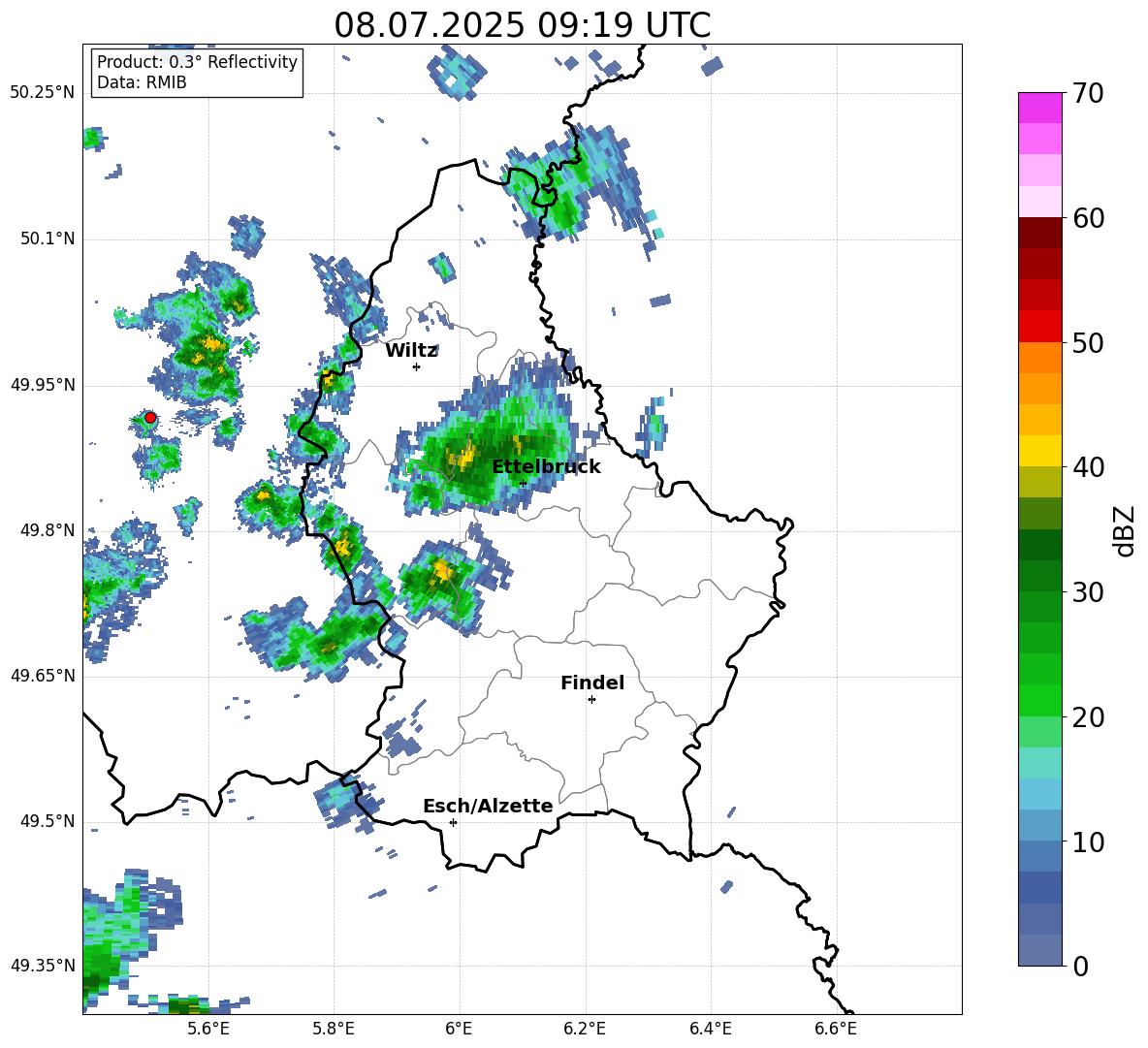
Task: Click the 50.25°N latitude label
Action: (x=42, y=93)
